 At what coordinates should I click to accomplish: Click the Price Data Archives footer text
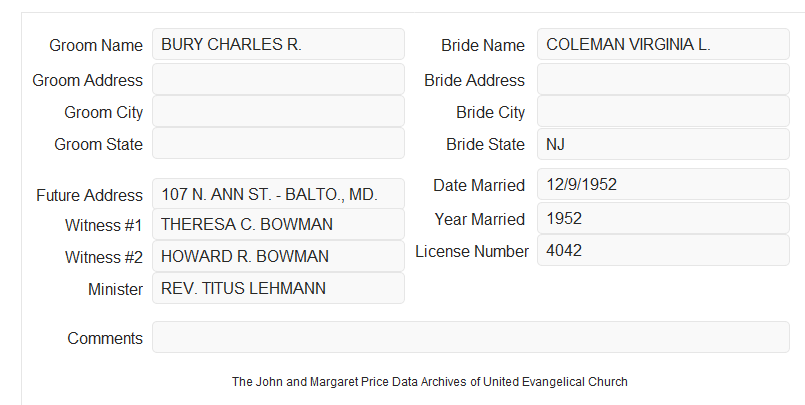coord(429,382)
